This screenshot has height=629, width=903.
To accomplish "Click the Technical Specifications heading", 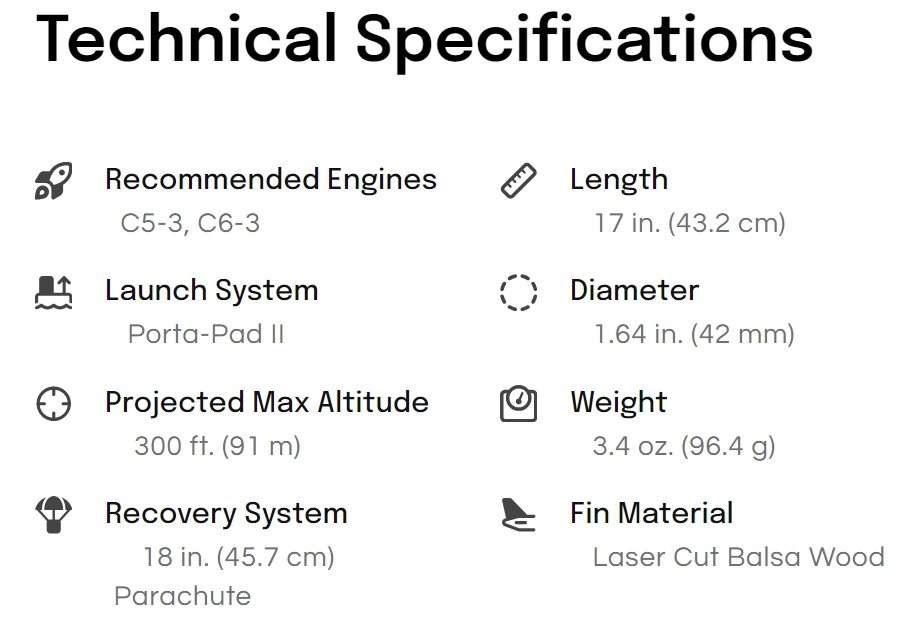I will (424, 40).
